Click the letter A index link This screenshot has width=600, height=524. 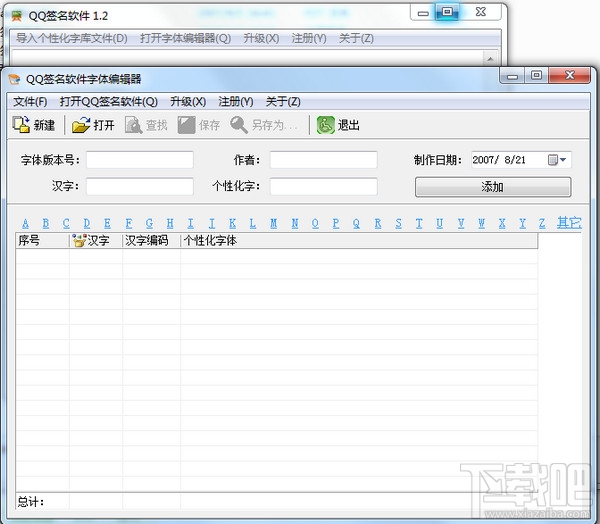(x=25, y=223)
